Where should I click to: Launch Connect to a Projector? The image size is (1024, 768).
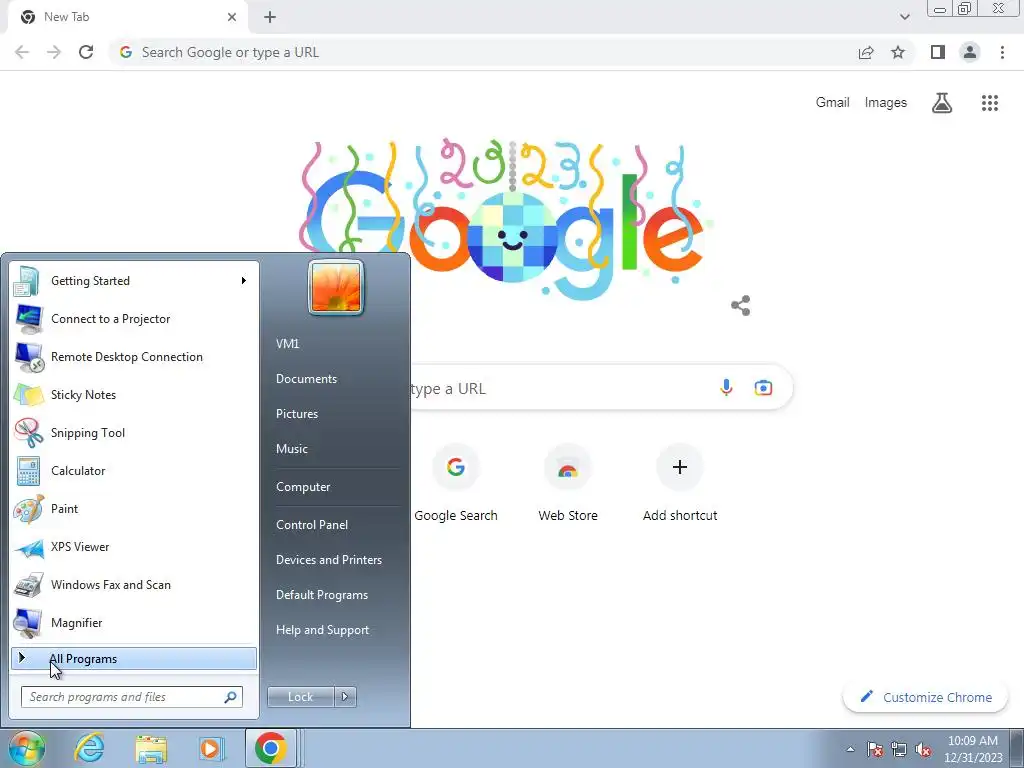[x=134, y=319]
